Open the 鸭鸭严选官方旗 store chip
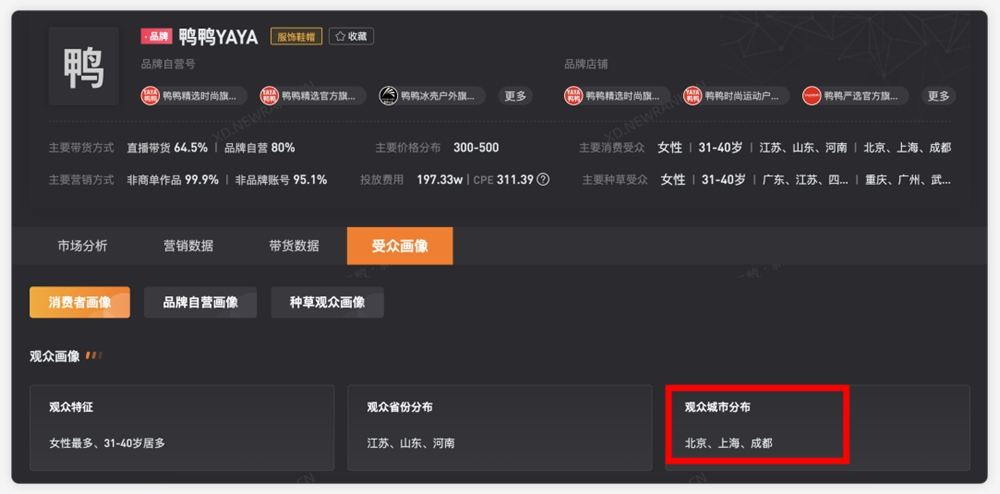Screen dimensions: 1000x494 [x=855, y=96]
